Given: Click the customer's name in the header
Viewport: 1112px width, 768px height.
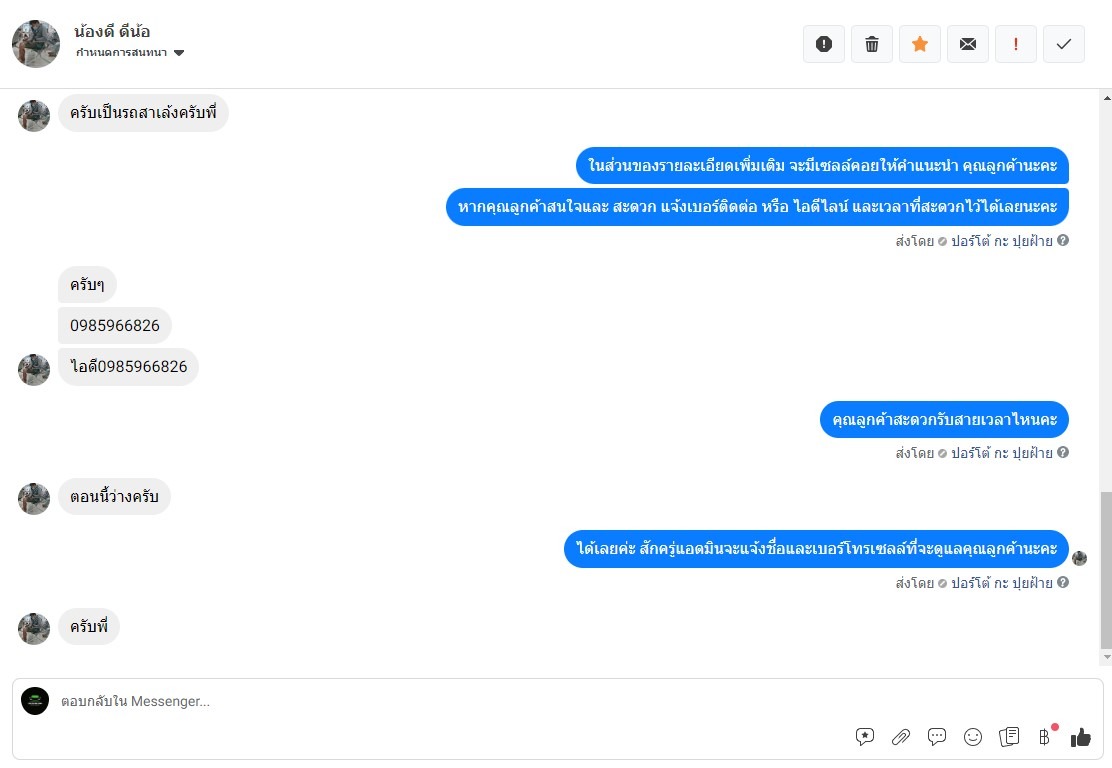Looking at the screenshot, I should (112, 31).
